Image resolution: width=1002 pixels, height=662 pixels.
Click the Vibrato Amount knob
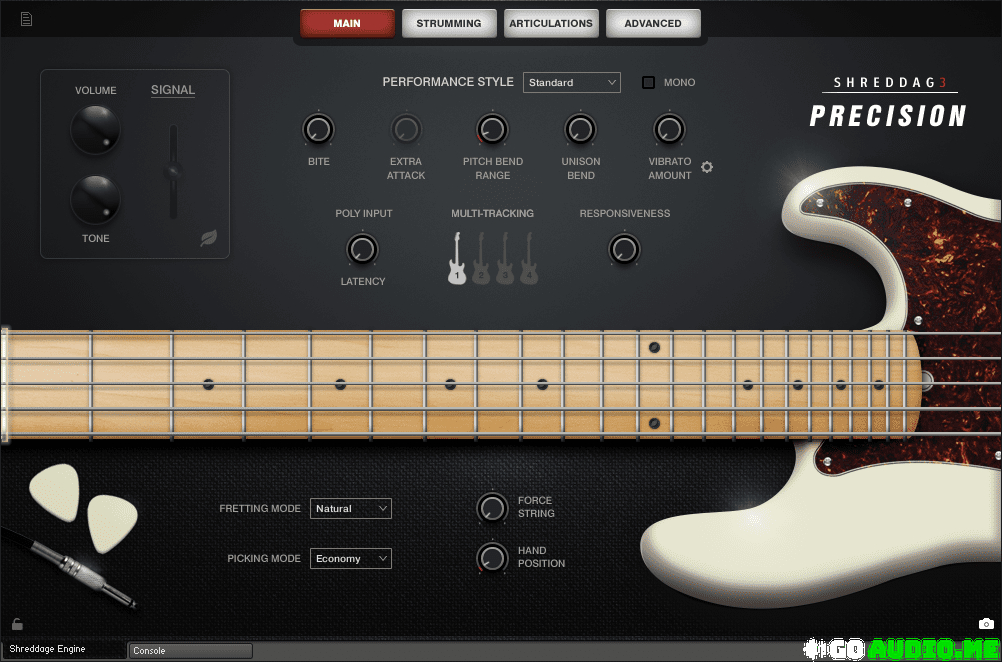point(669,130)
